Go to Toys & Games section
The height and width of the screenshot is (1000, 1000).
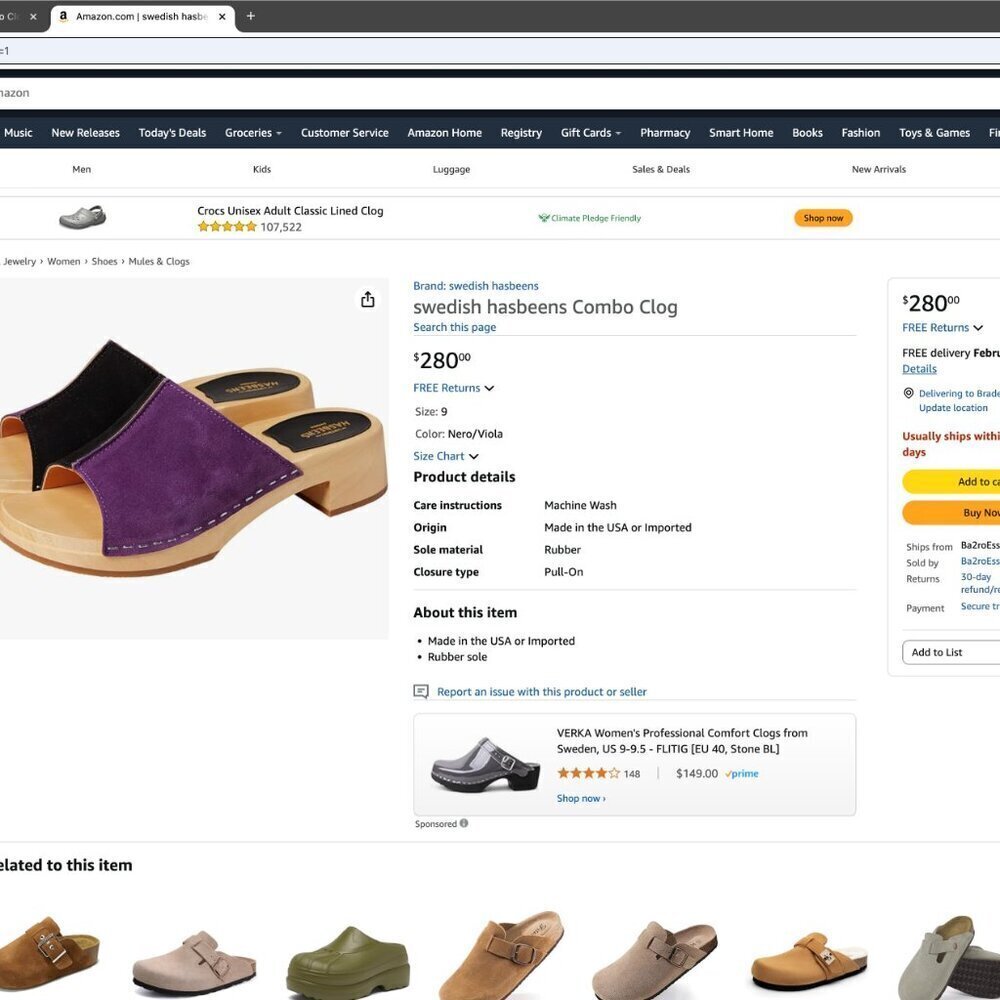[934, 133]
